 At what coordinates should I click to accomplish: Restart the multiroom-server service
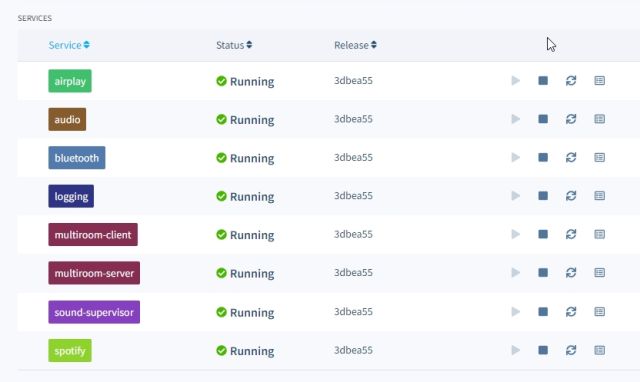tap(571, 273)
